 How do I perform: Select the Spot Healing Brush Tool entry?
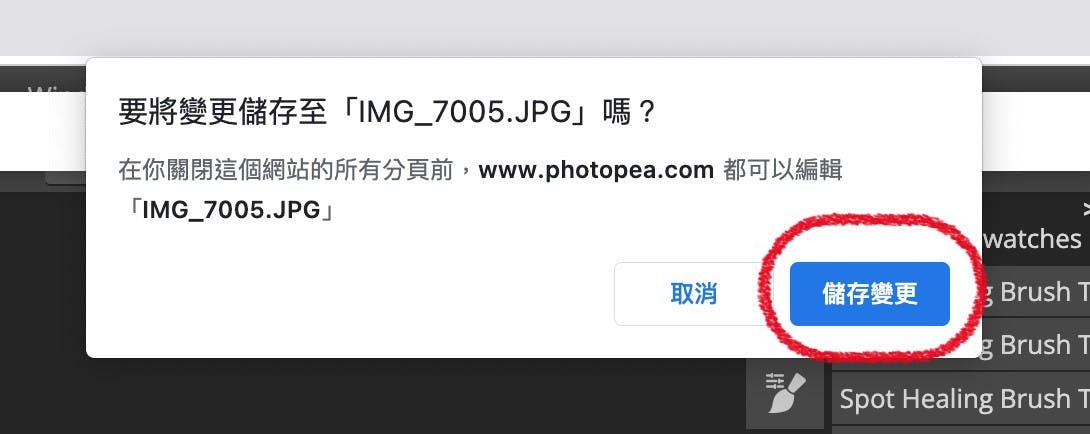point(961,399)
